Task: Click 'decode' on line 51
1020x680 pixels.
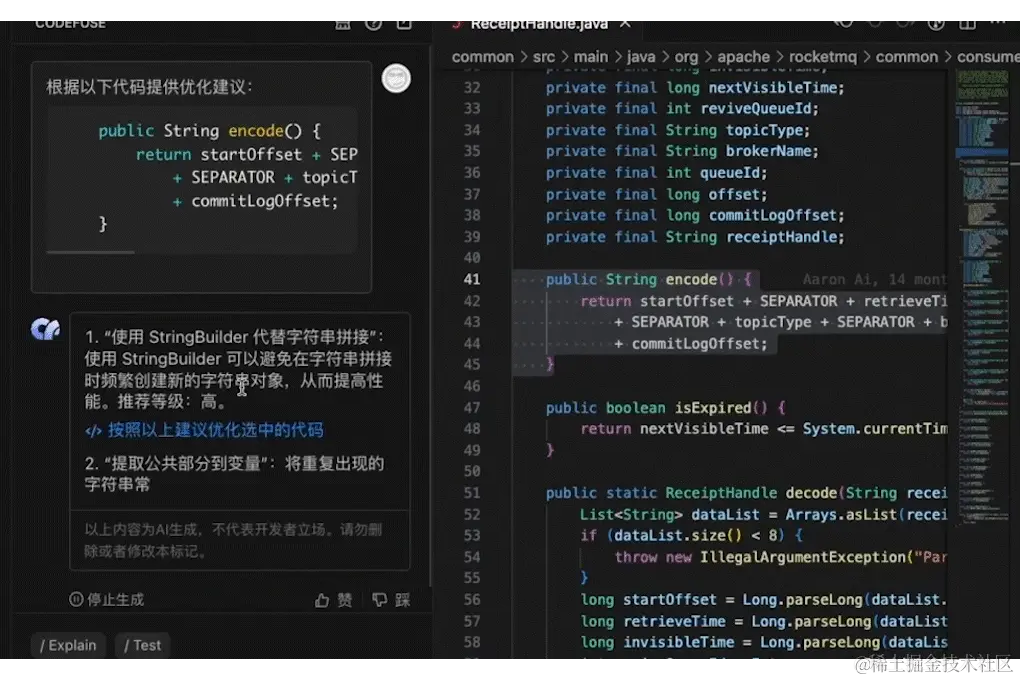Action: click(x=811, y=493)
